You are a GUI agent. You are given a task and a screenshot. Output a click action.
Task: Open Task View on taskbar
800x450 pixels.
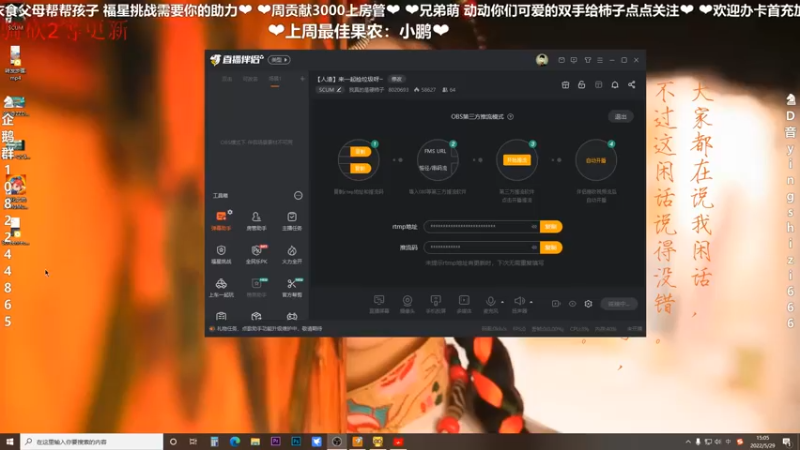(193, 442)
